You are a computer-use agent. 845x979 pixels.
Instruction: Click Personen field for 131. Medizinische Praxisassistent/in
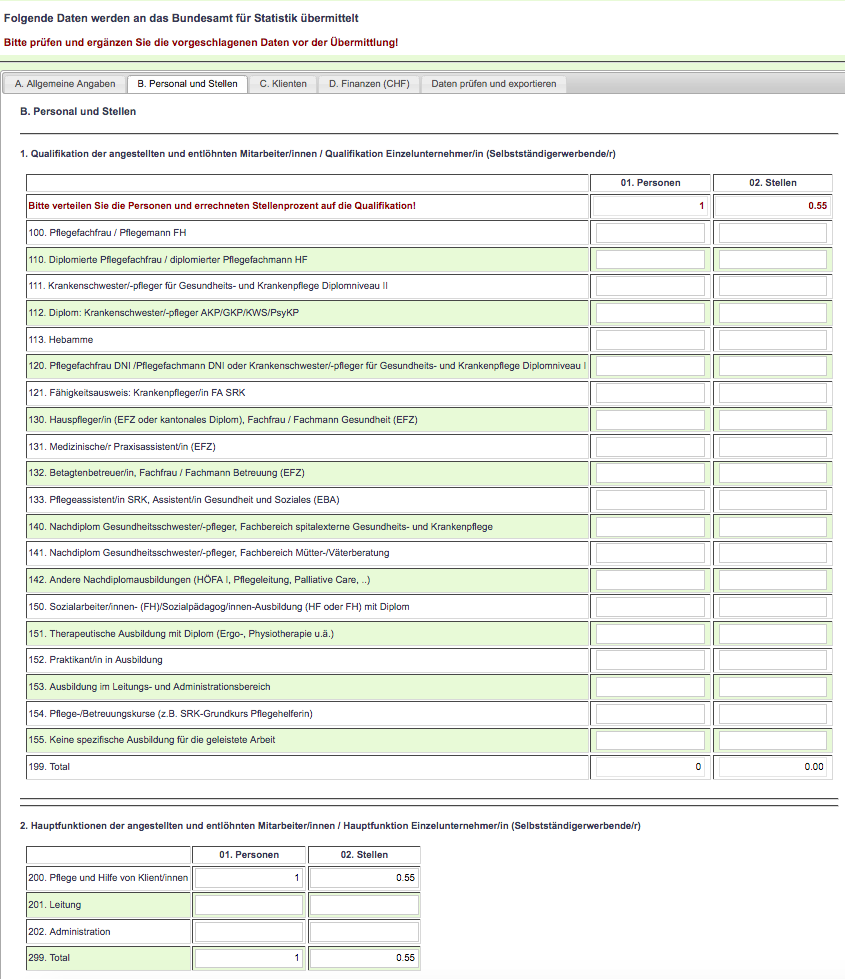click(650, 447)
